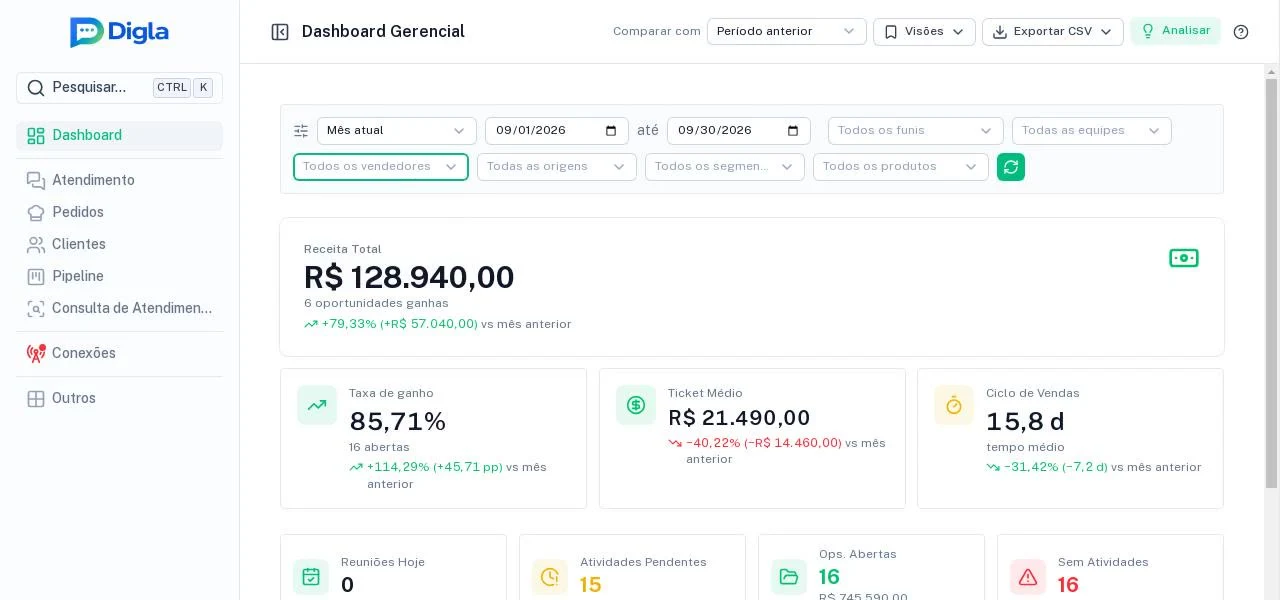Go to Dashboard in the sidebar
Screen dimensions: 1280x600
tap(119, 136)
